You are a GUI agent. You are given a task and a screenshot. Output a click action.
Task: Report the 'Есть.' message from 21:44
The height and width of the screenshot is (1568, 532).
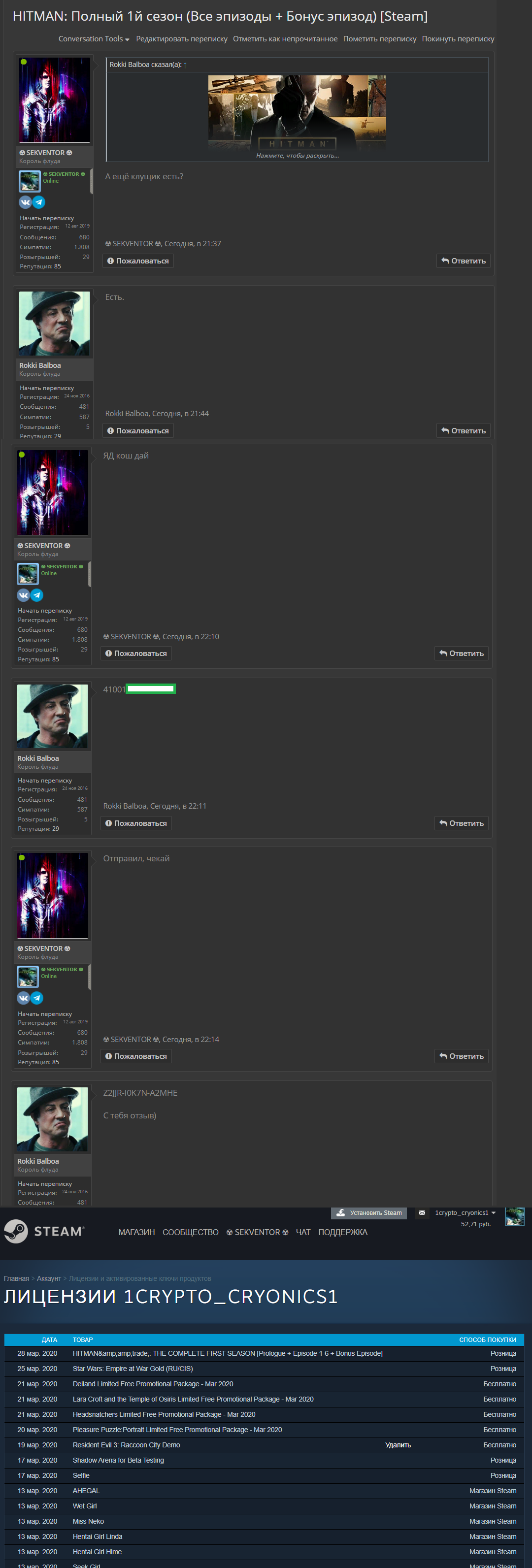coord(137,431)
